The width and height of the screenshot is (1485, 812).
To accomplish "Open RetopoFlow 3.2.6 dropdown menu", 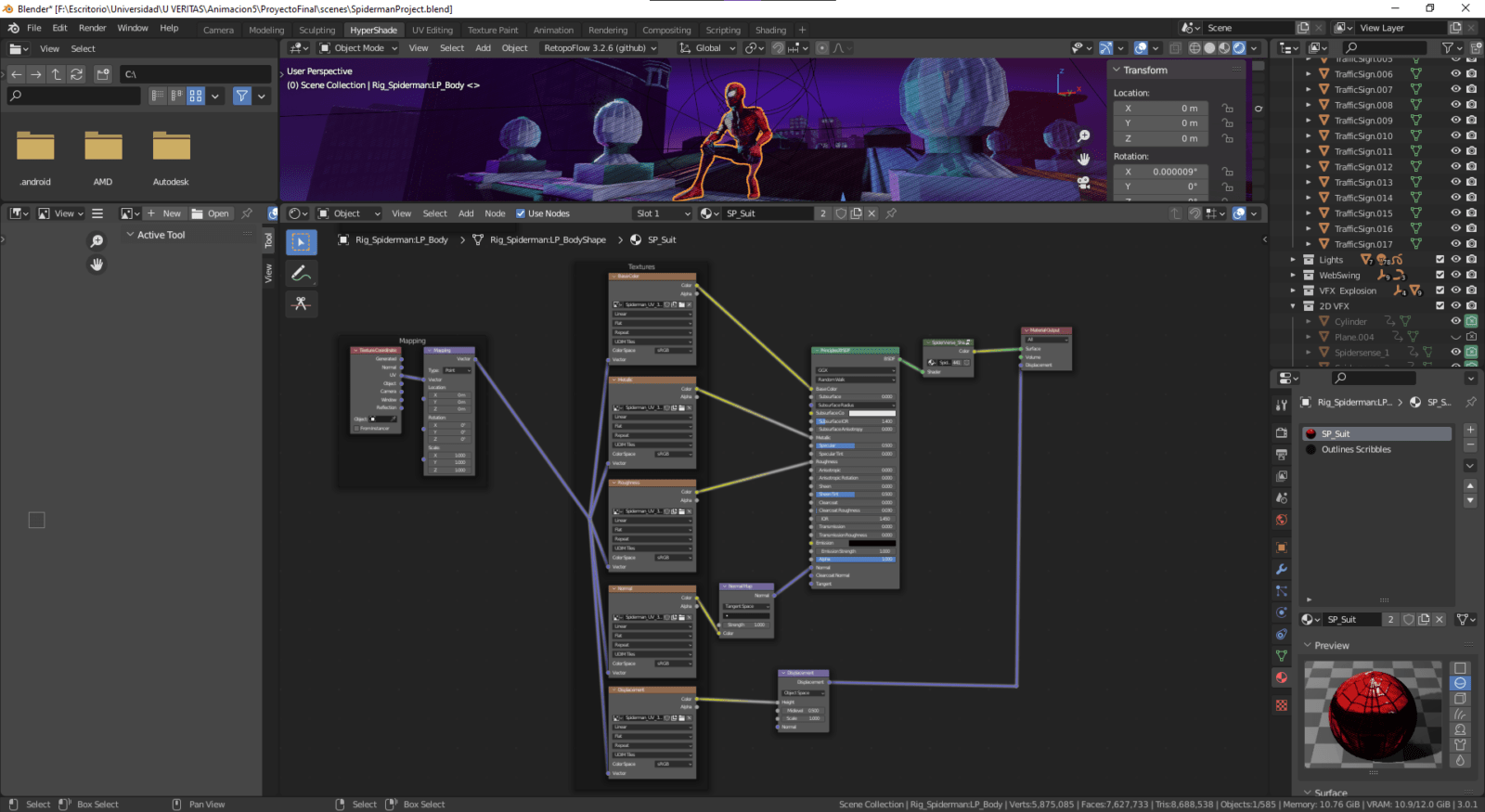I will click(x=600, y=48).
